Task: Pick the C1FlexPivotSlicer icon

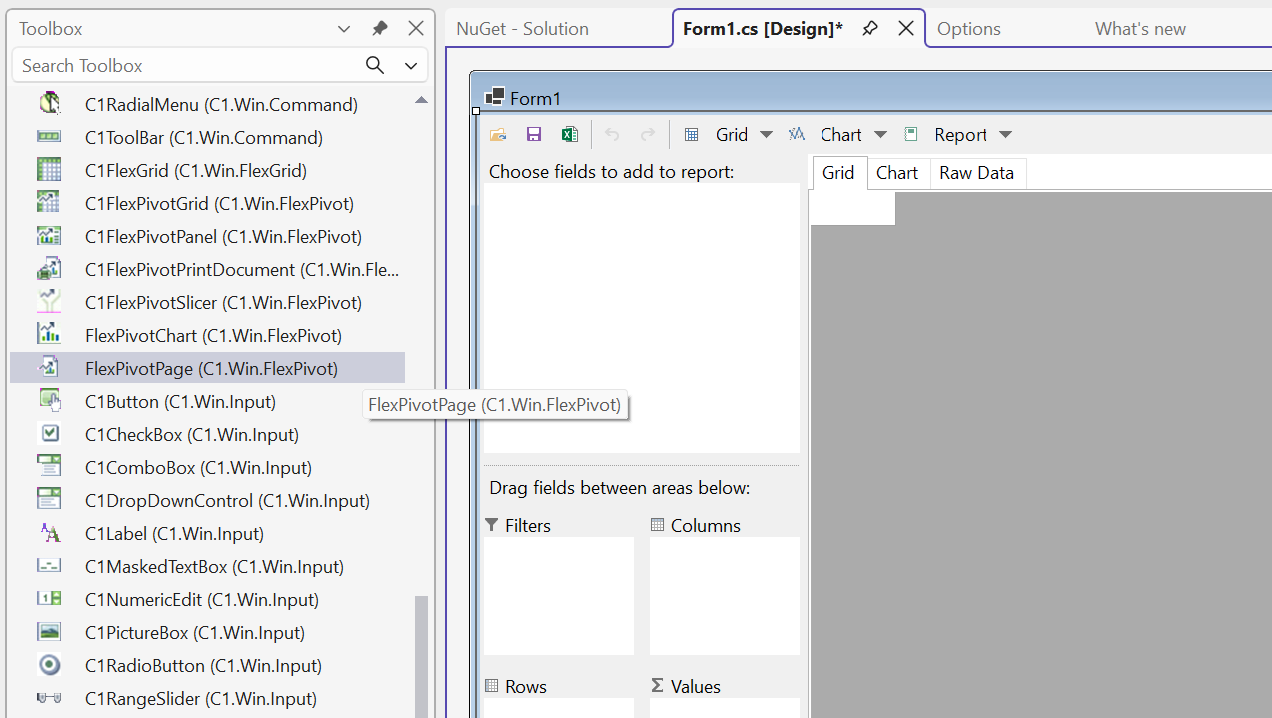Action: tap(49, 302)
